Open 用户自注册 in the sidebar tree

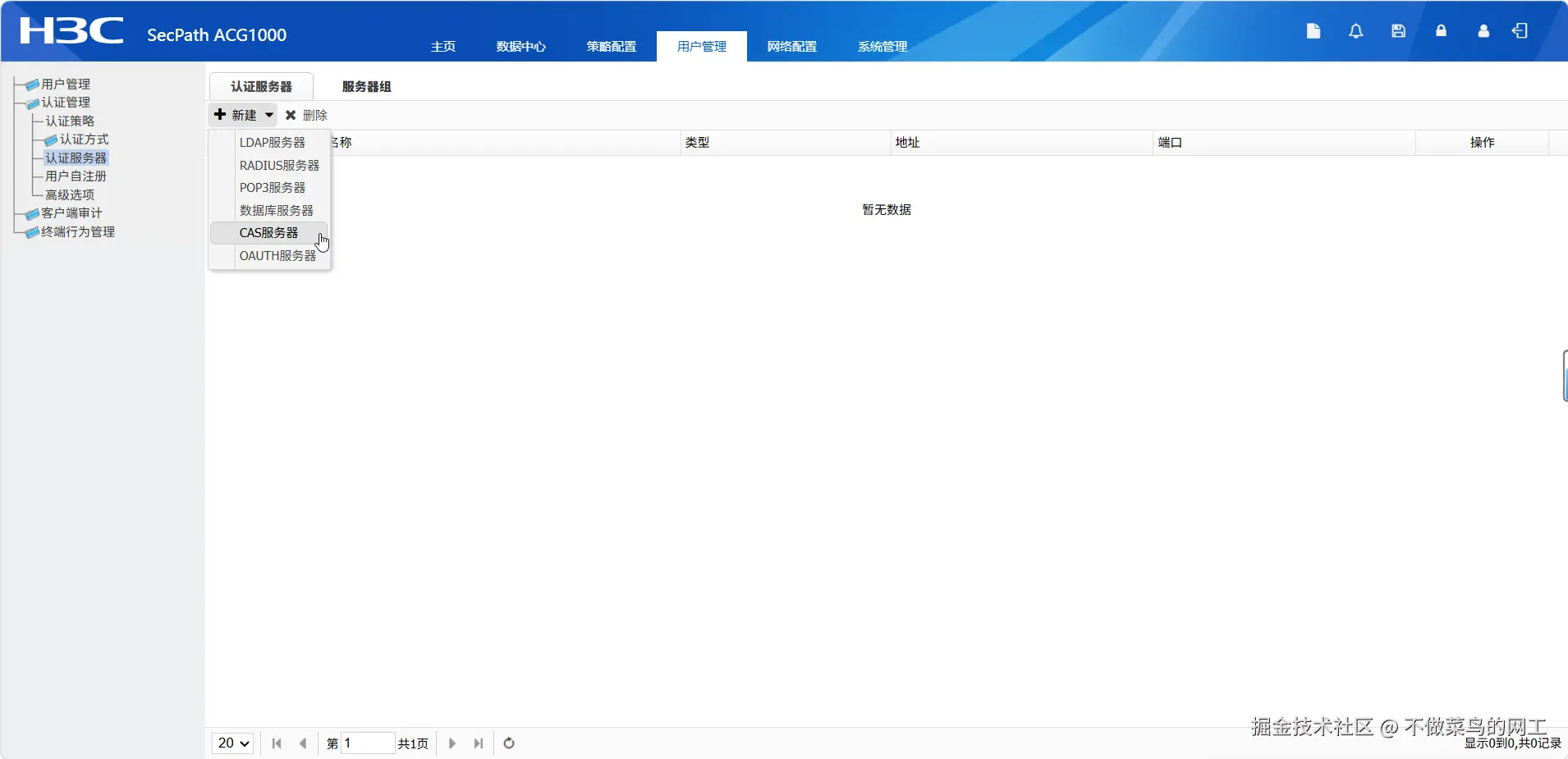click(76, 176)
